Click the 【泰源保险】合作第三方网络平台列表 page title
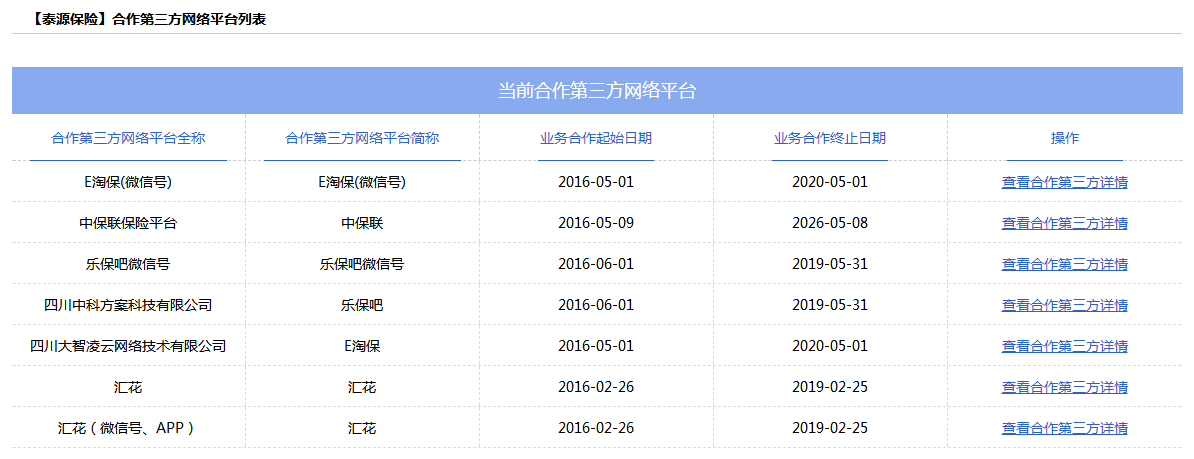 pos(142,19)
